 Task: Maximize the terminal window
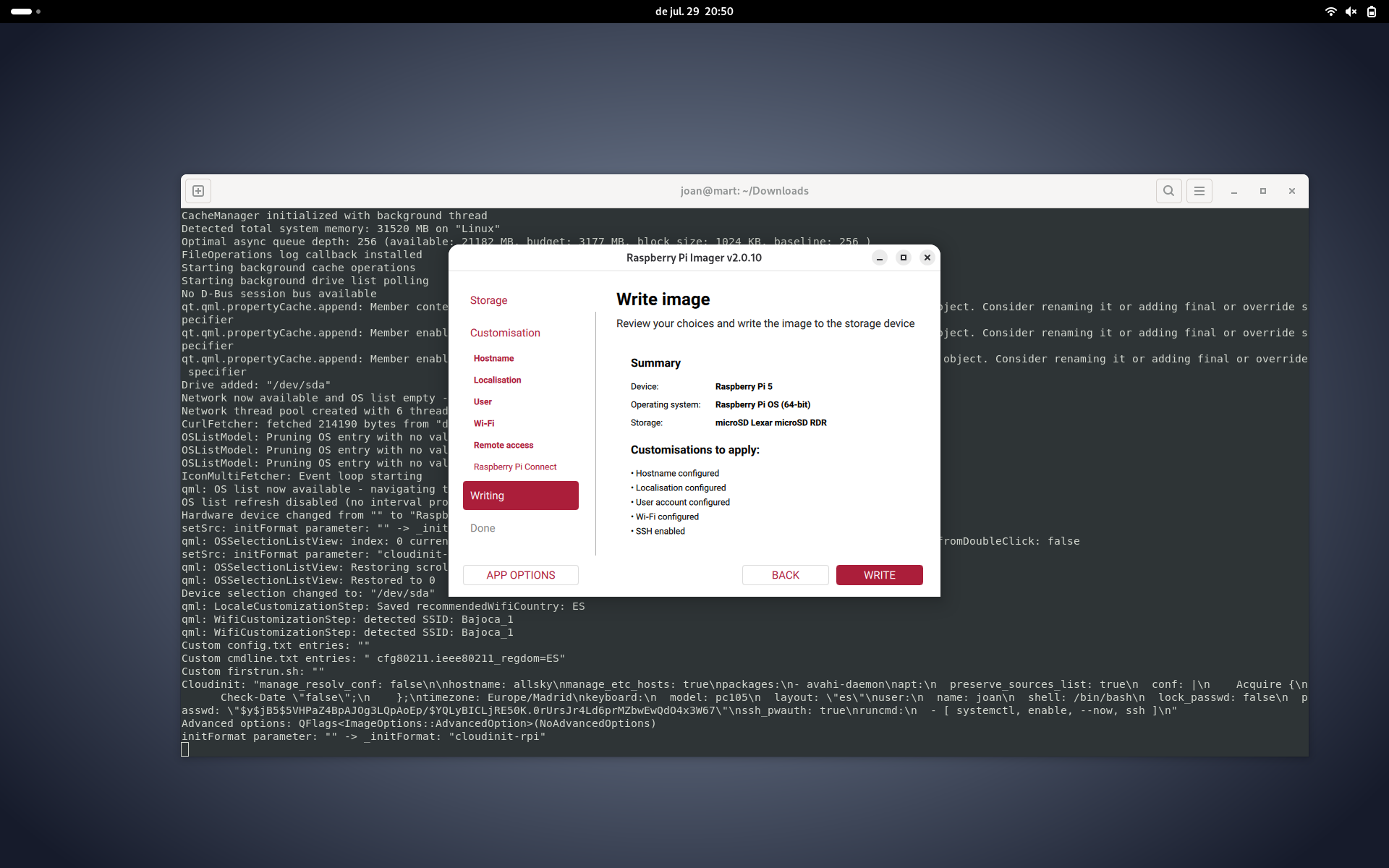1263,191
